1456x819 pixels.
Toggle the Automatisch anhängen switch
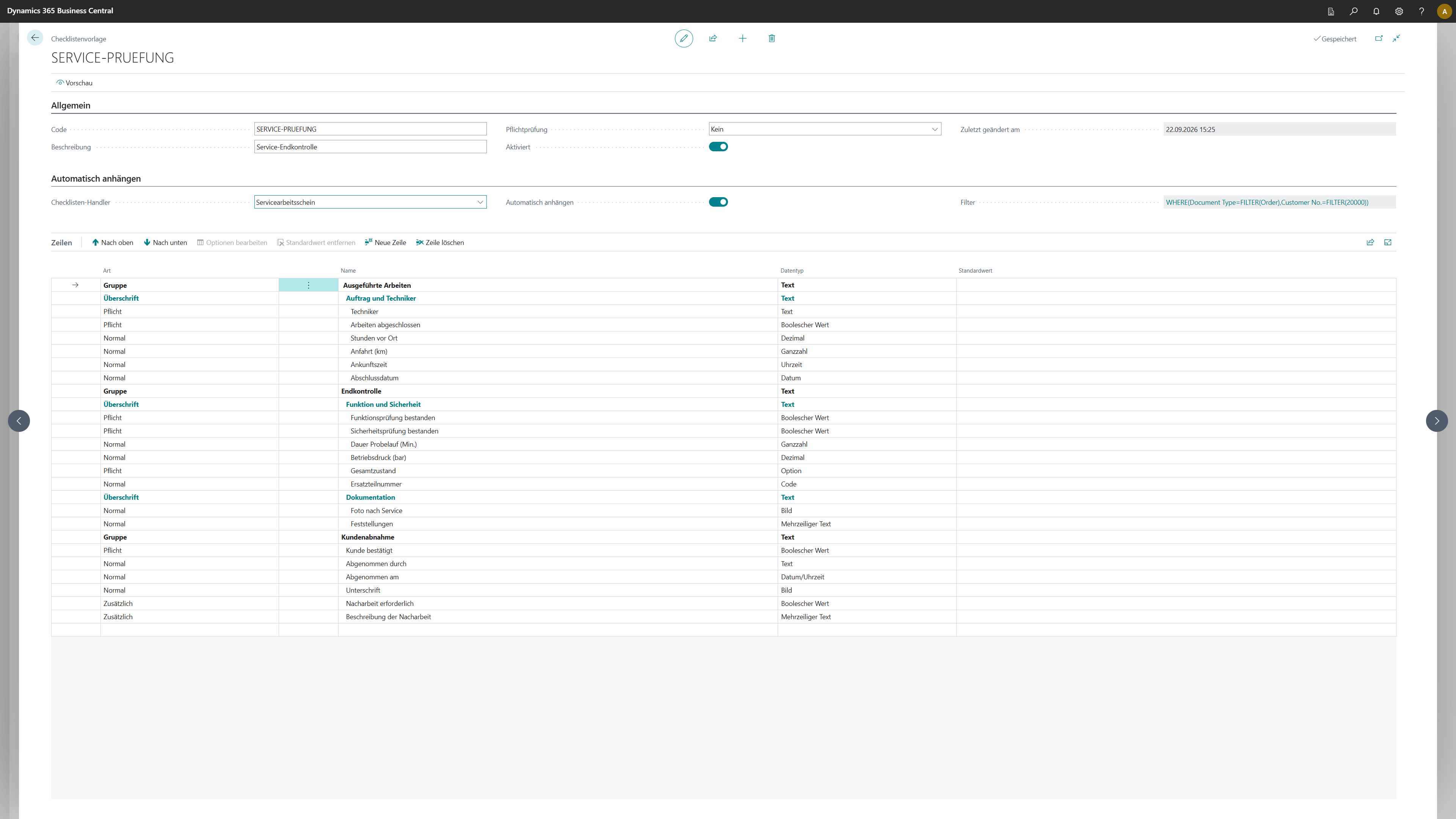(719, 202)
